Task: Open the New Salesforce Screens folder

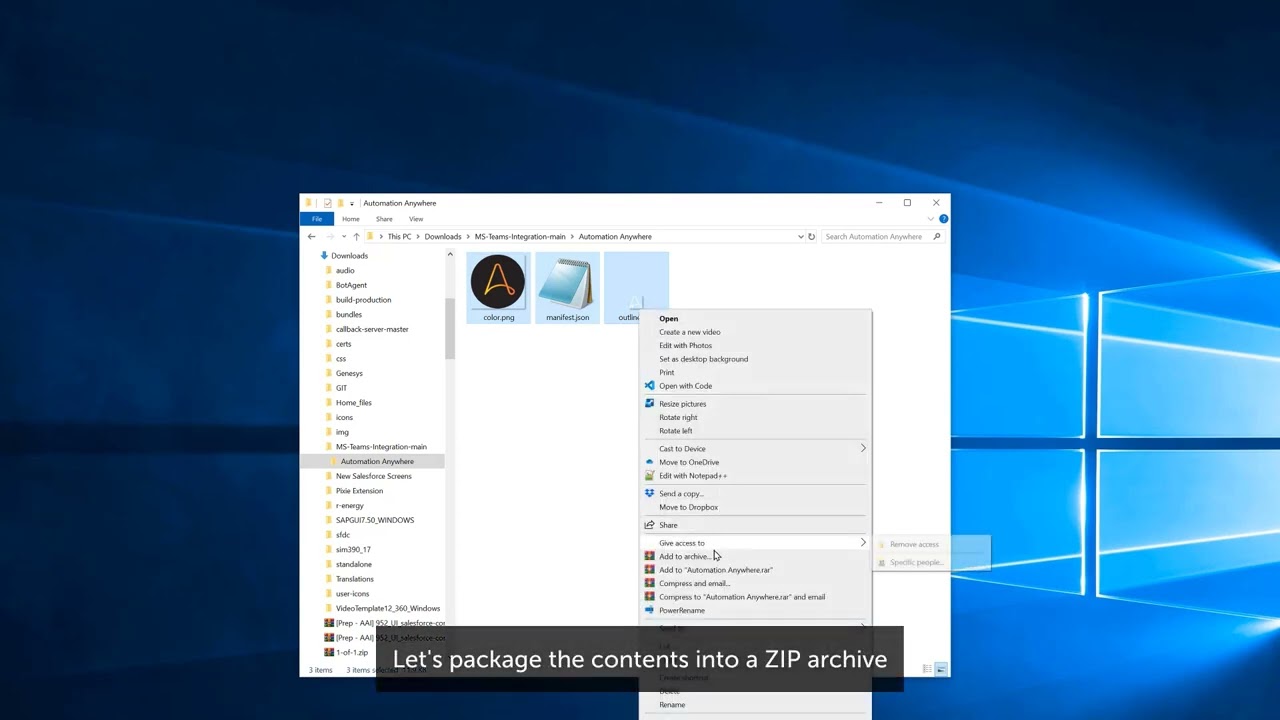Action: click(373, 476)
